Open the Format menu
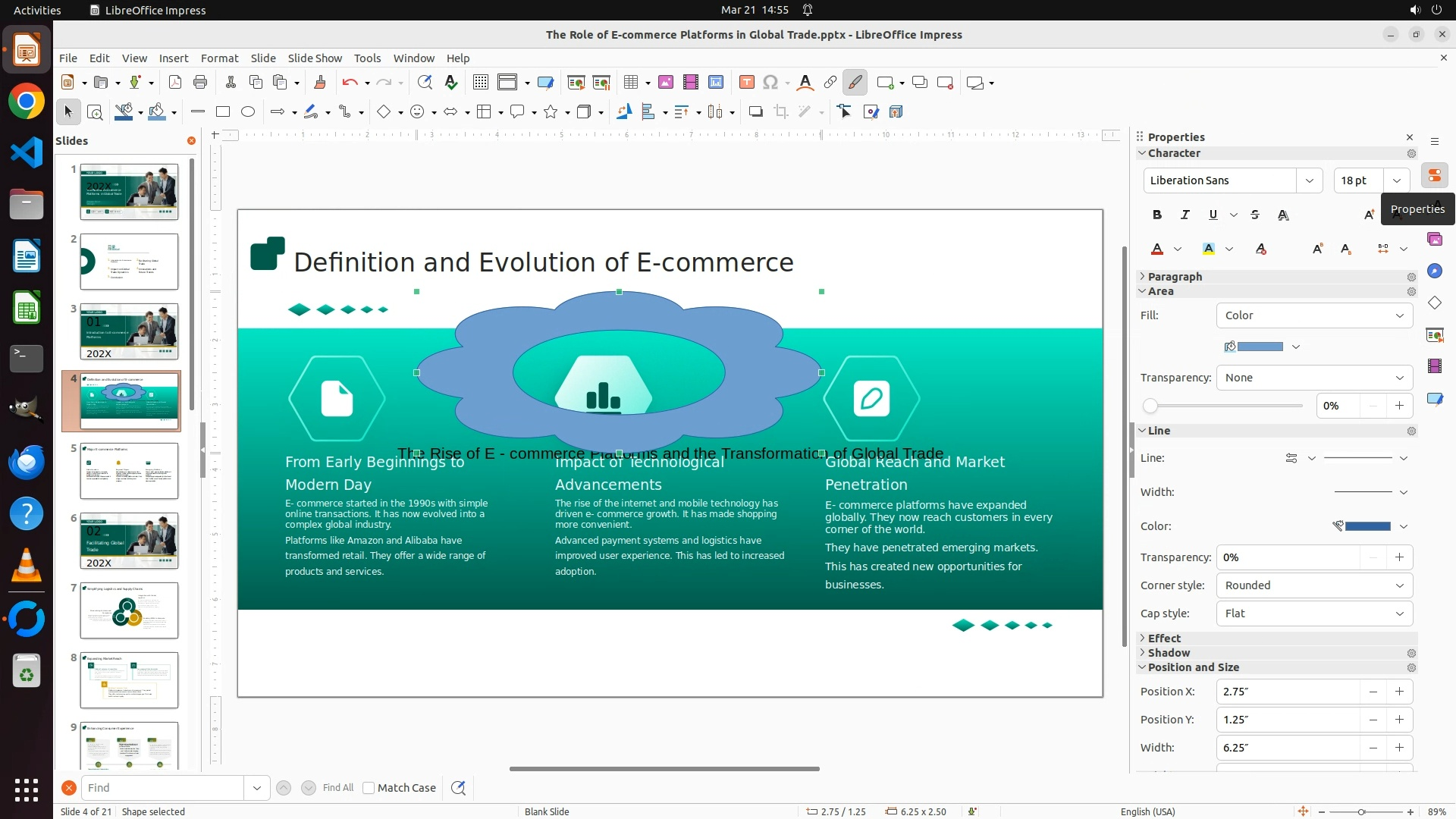 [219, 58]
